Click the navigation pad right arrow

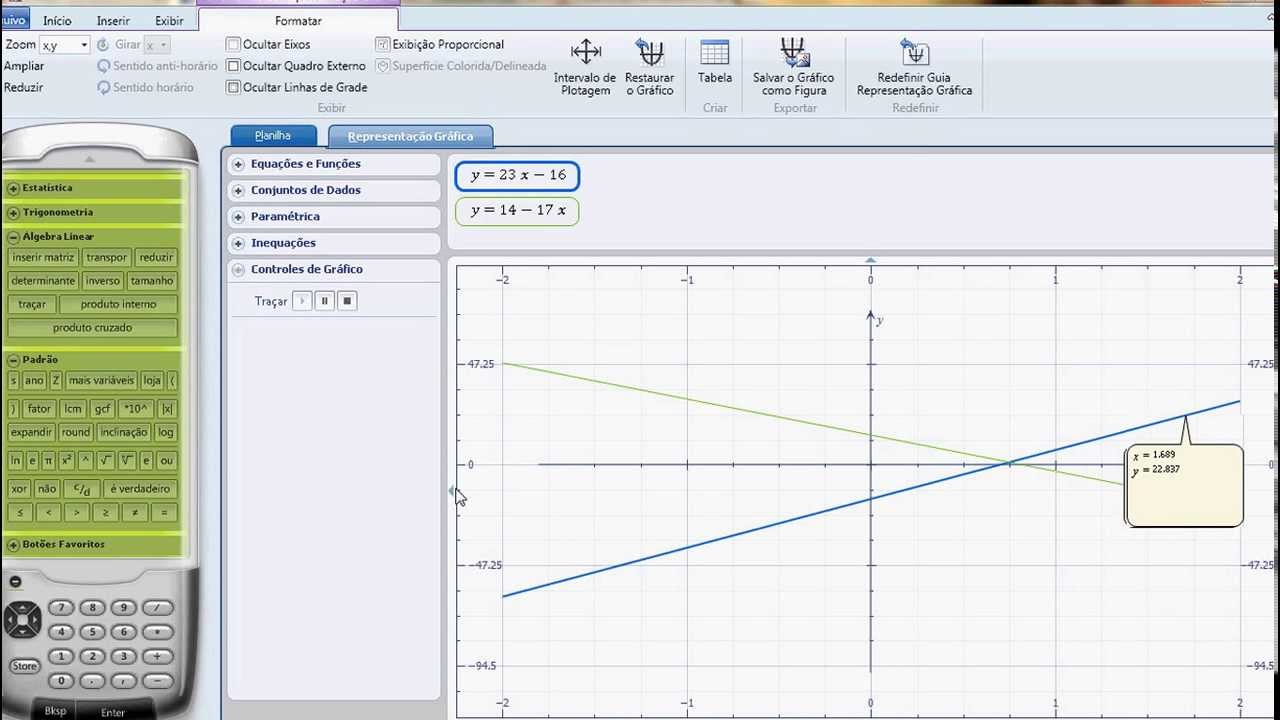(x=35, y=620)
